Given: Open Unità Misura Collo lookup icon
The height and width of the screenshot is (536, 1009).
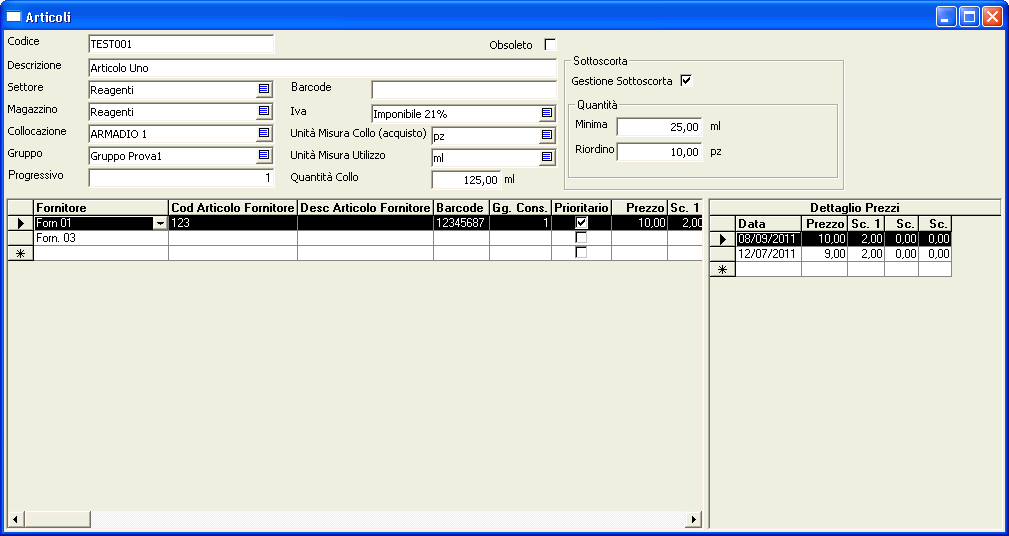Looking at the screenshot, I should (x=547, y=135).
